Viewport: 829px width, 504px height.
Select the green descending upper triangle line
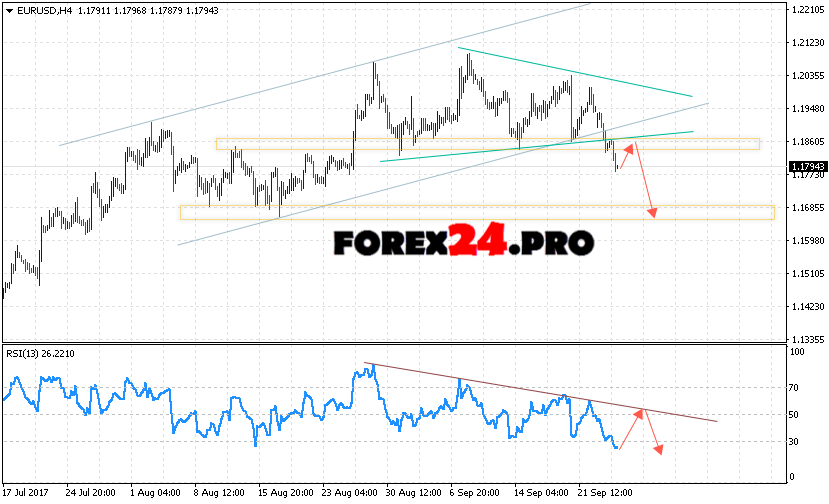coord(575,72)
